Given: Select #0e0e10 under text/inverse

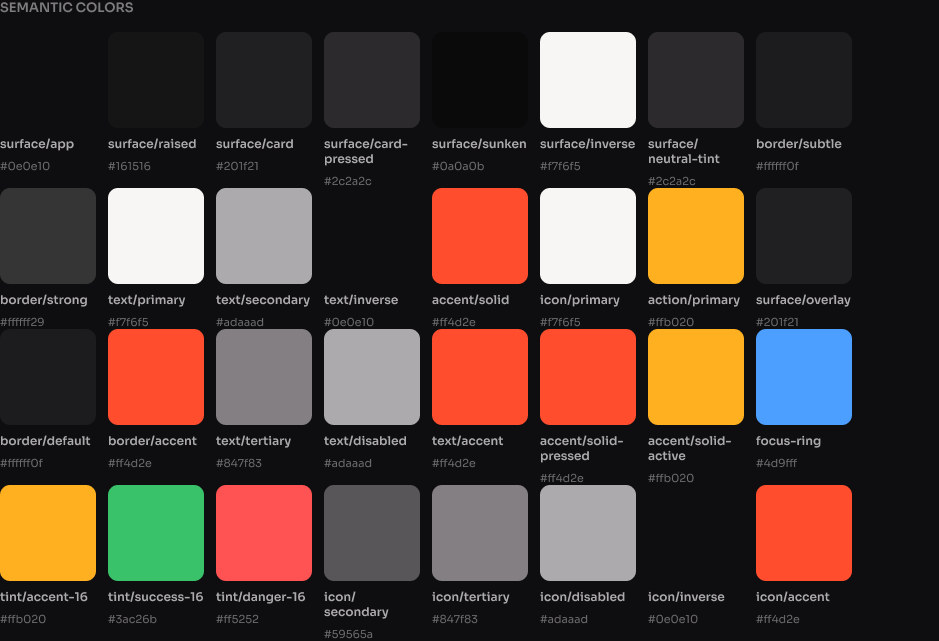Looking at the screenshot, I should [x=349, y=322].
